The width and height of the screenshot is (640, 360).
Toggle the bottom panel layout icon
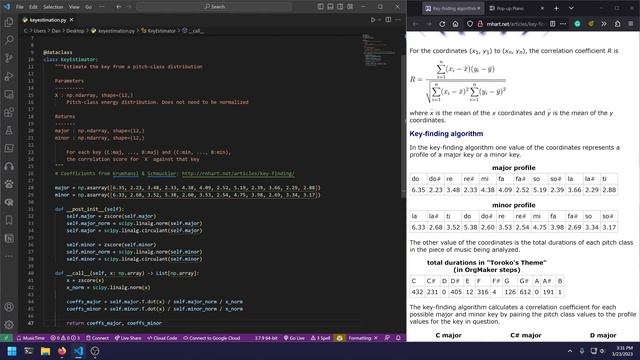click(330, 7)
